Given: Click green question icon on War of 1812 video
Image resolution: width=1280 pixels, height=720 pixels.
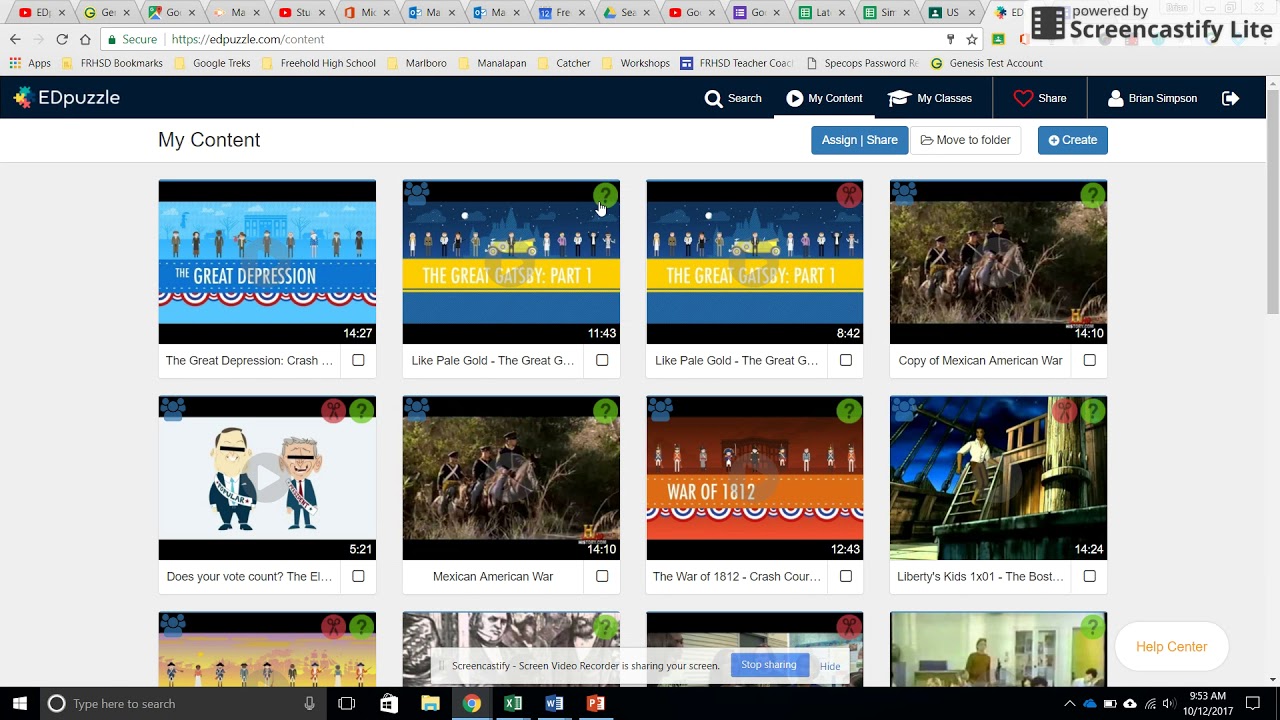Looking at the screenshot, I should [x=849, y=411].
